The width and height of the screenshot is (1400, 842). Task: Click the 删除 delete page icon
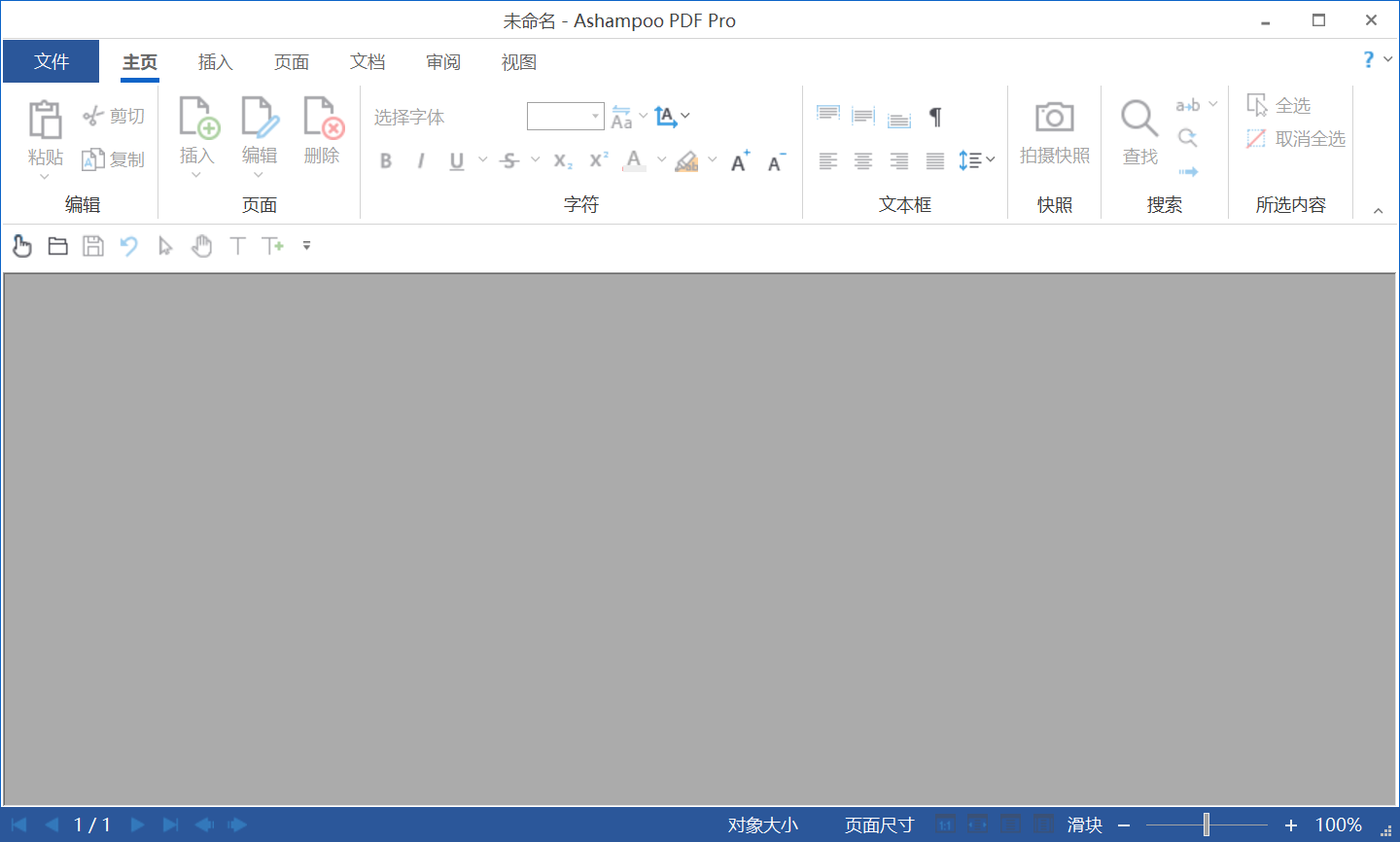coord(322,118)
